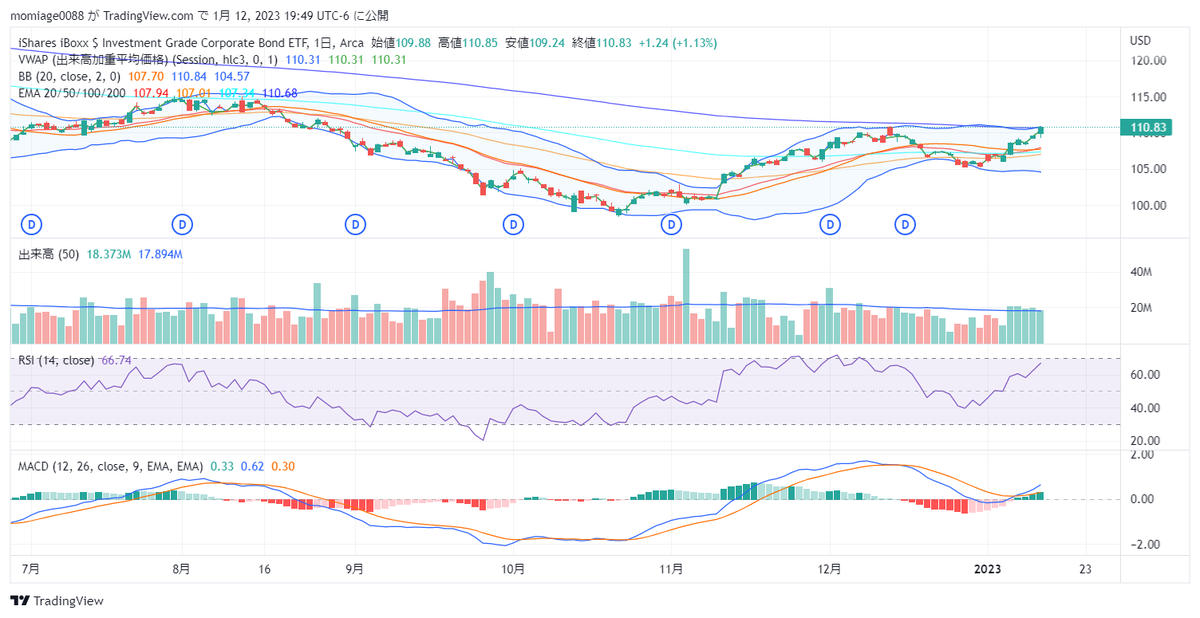Click the dividend D marker near 8月
The width and height of the screenshot is (1200, 618).
pyautogui.click(x=182, y=224)
